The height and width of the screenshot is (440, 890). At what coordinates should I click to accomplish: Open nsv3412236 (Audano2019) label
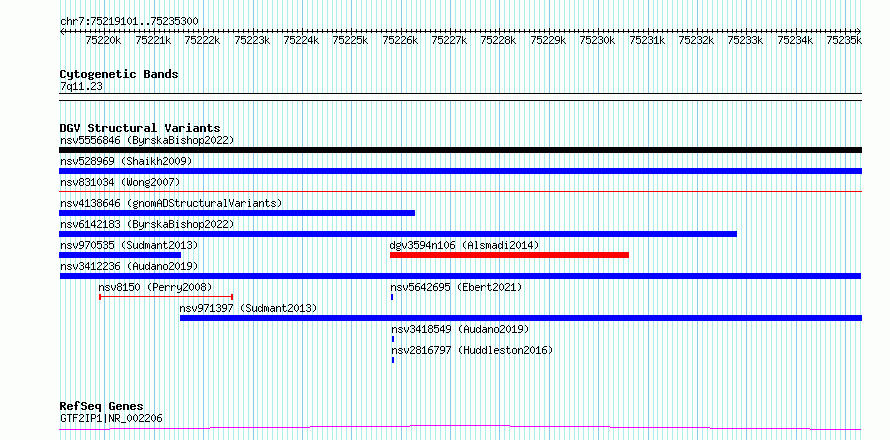pos(129,266)
